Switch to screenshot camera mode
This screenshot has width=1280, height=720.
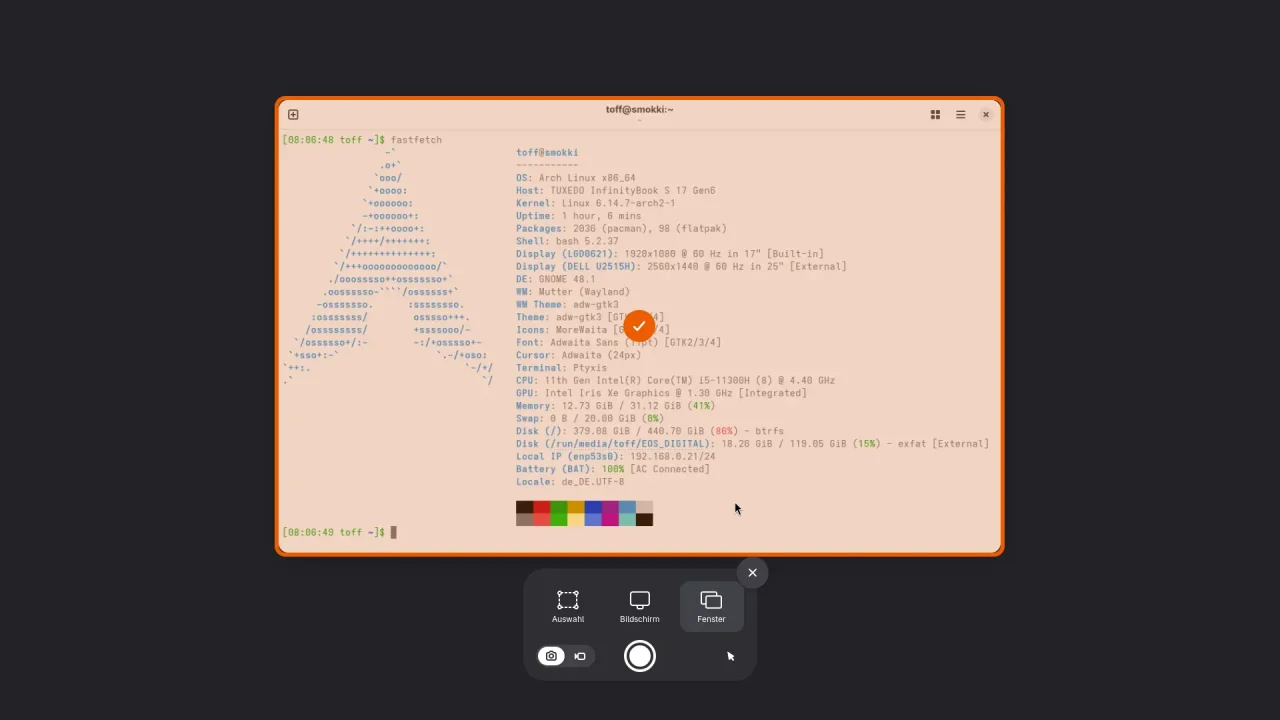(551, 656)
